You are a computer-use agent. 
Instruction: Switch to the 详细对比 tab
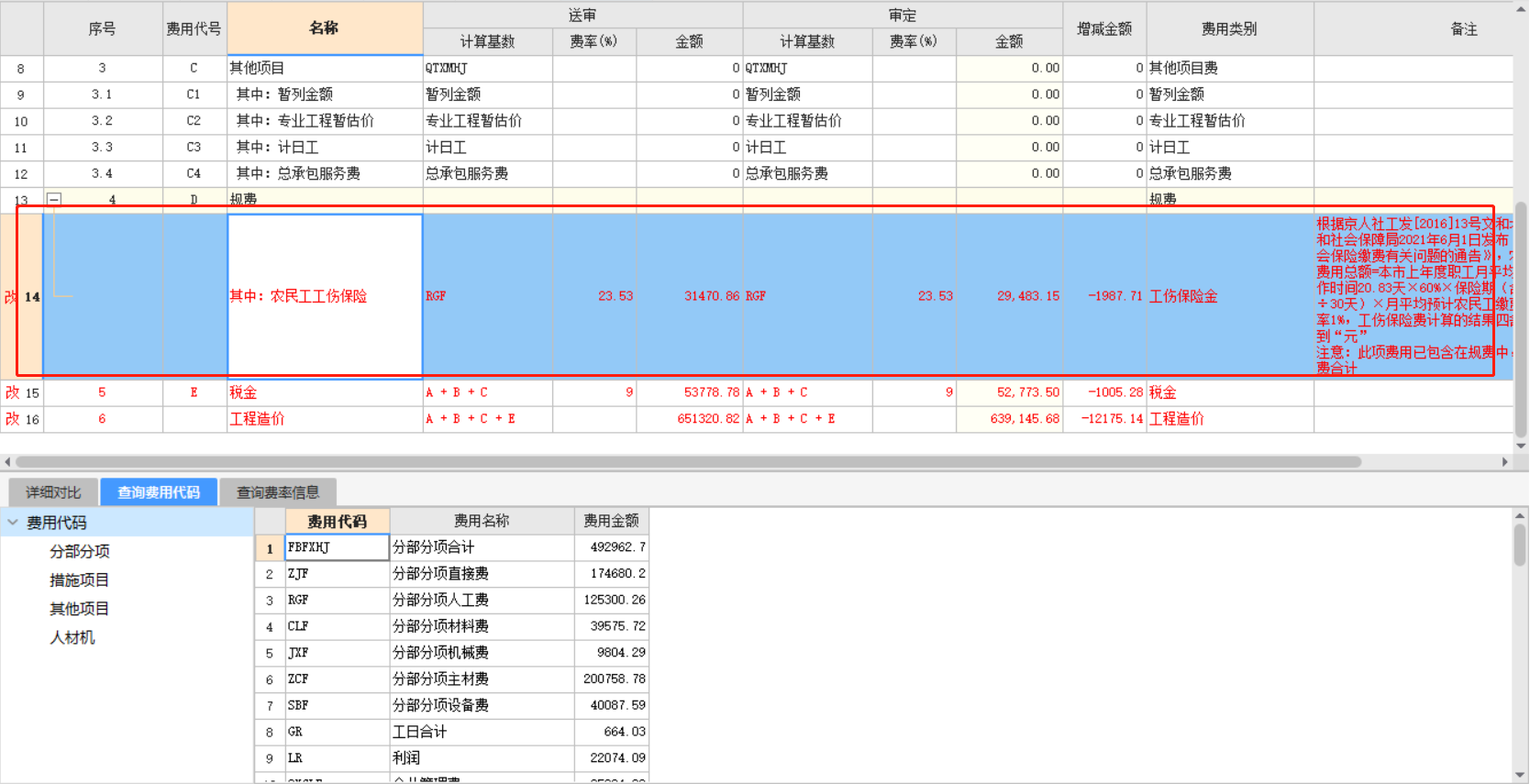click(x=53, y=492)
